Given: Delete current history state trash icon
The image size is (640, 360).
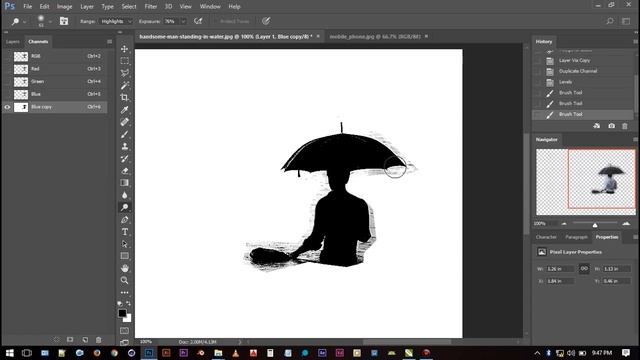Looking at the screenshot, I should [625, 126].
